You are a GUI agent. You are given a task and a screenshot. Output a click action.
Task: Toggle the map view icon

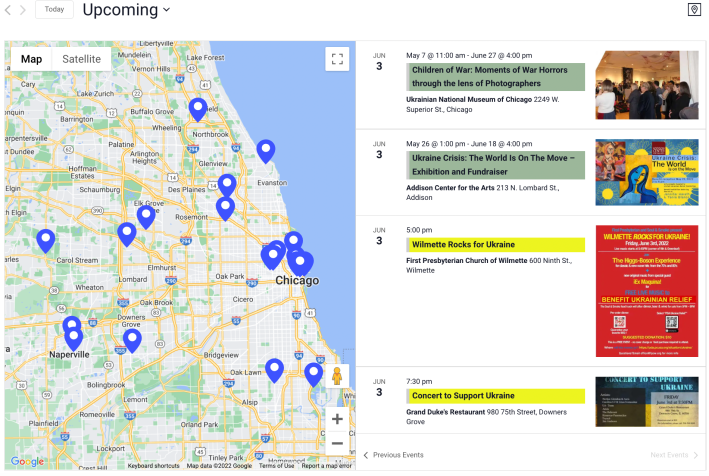[x=694, y=9]
